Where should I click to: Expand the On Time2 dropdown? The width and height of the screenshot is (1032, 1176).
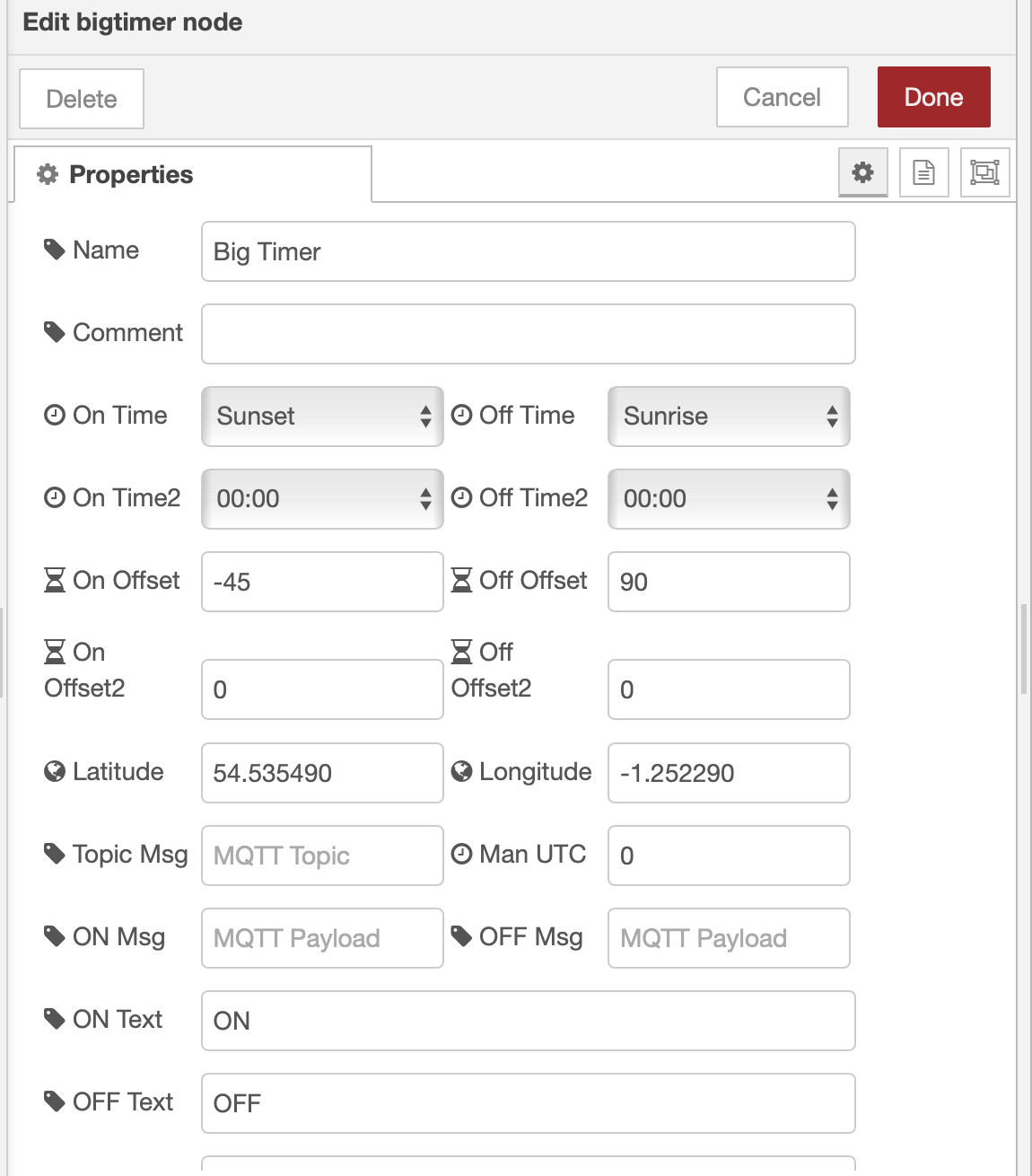322,499
